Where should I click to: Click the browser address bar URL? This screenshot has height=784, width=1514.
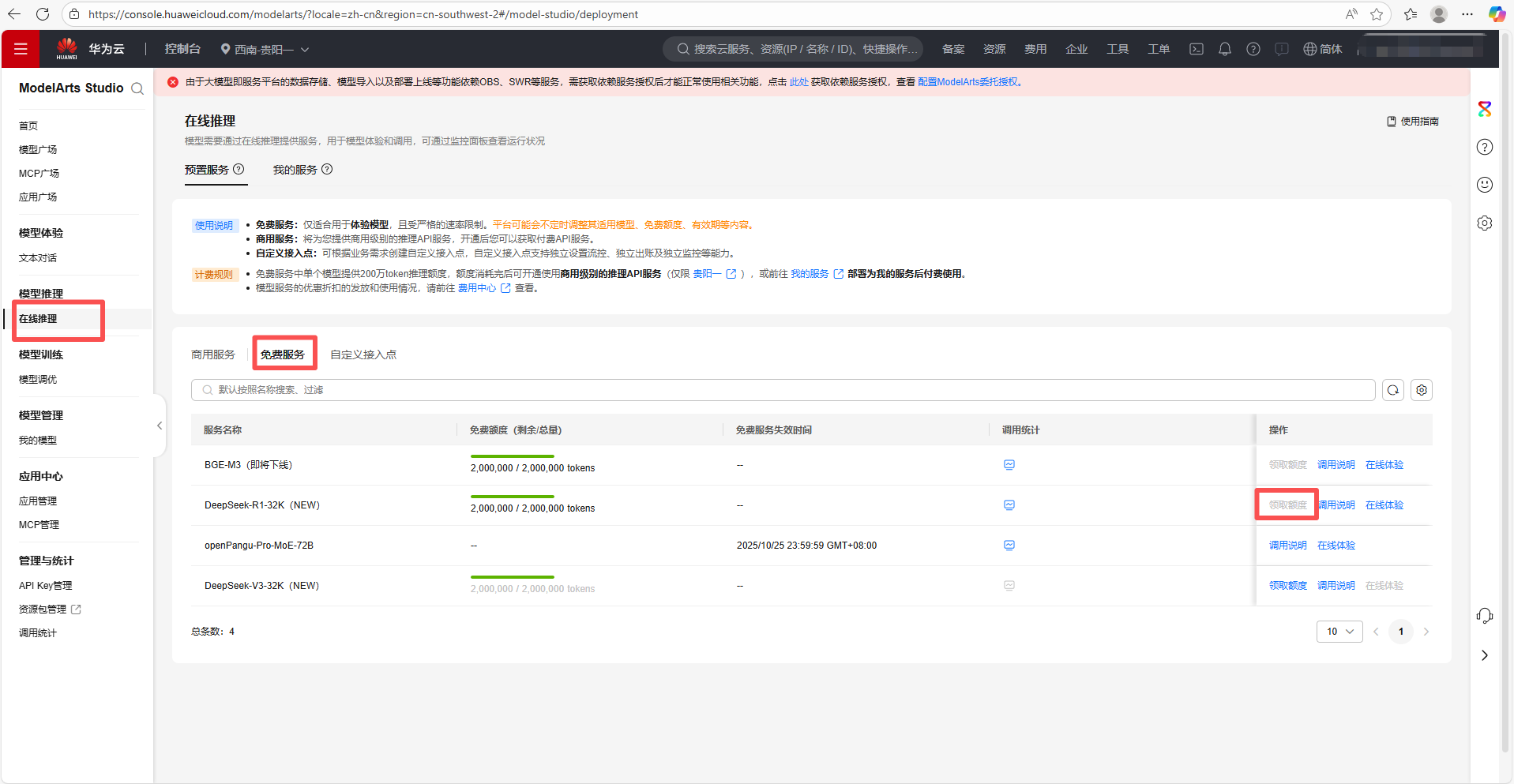363,14
